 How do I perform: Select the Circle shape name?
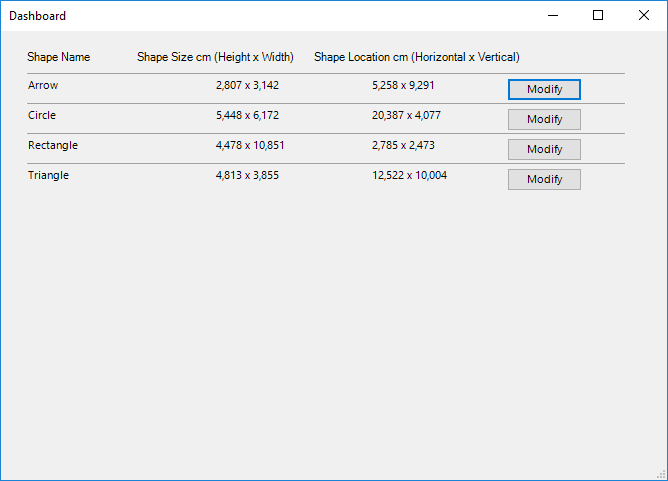tap(42, 115)
